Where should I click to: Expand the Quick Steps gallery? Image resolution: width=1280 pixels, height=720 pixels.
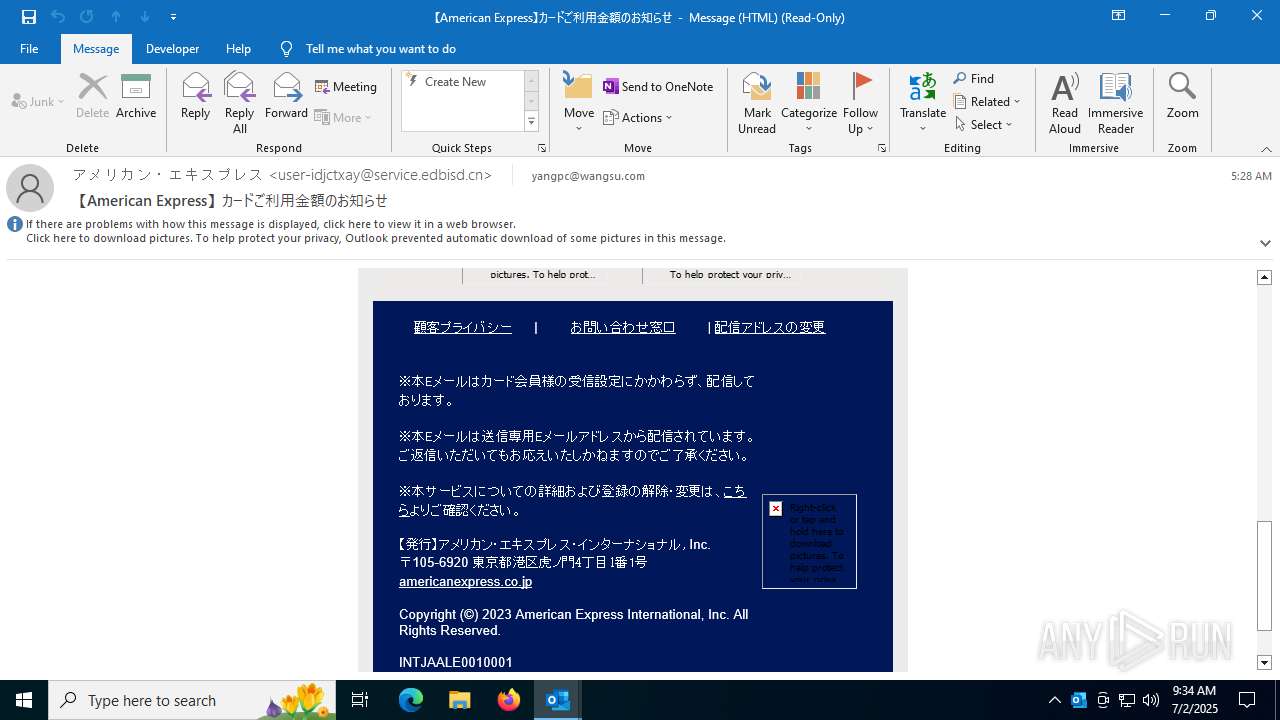(531, 122)
